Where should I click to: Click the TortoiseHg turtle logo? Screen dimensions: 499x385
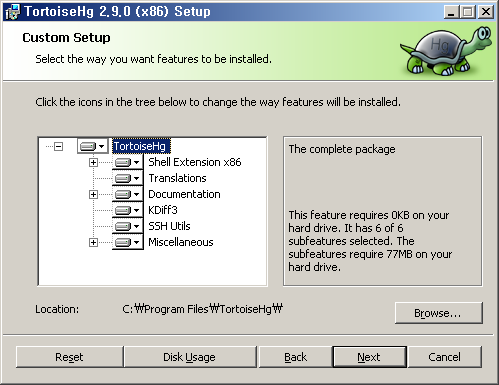(446, 51)
